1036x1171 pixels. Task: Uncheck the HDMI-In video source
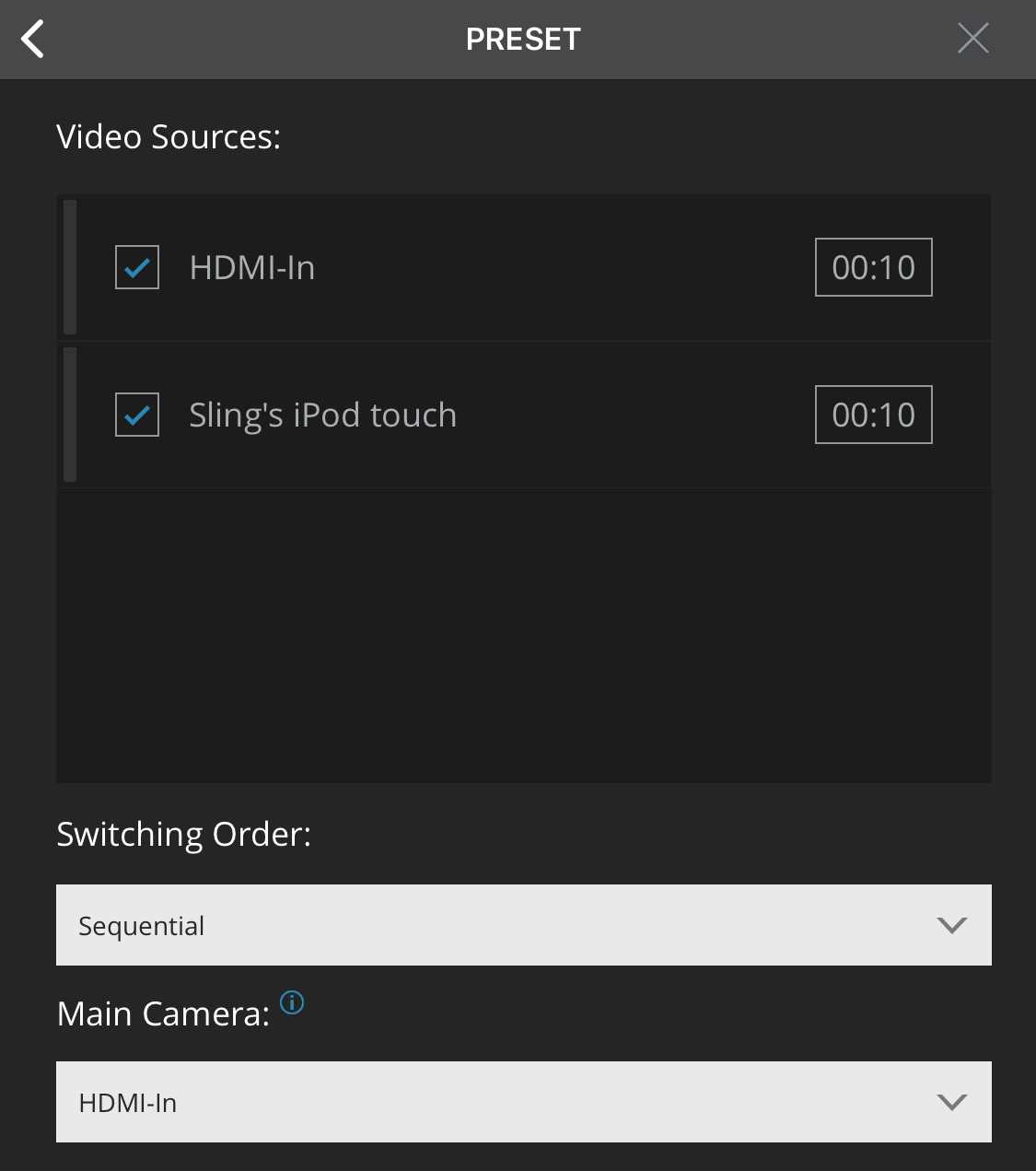tap(137, 267)
